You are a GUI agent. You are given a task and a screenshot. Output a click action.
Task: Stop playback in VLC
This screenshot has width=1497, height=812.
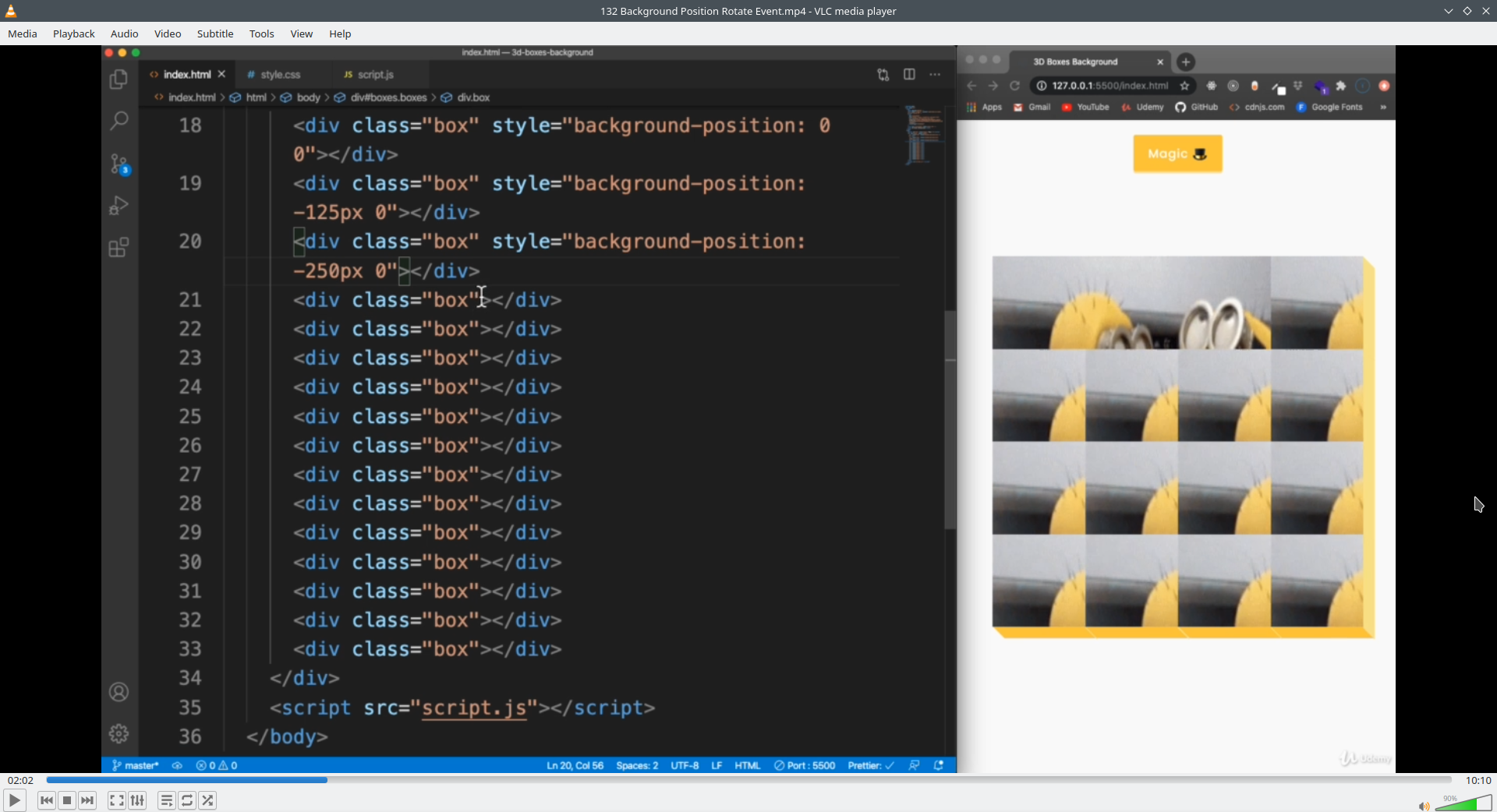[x=67, y=800]
